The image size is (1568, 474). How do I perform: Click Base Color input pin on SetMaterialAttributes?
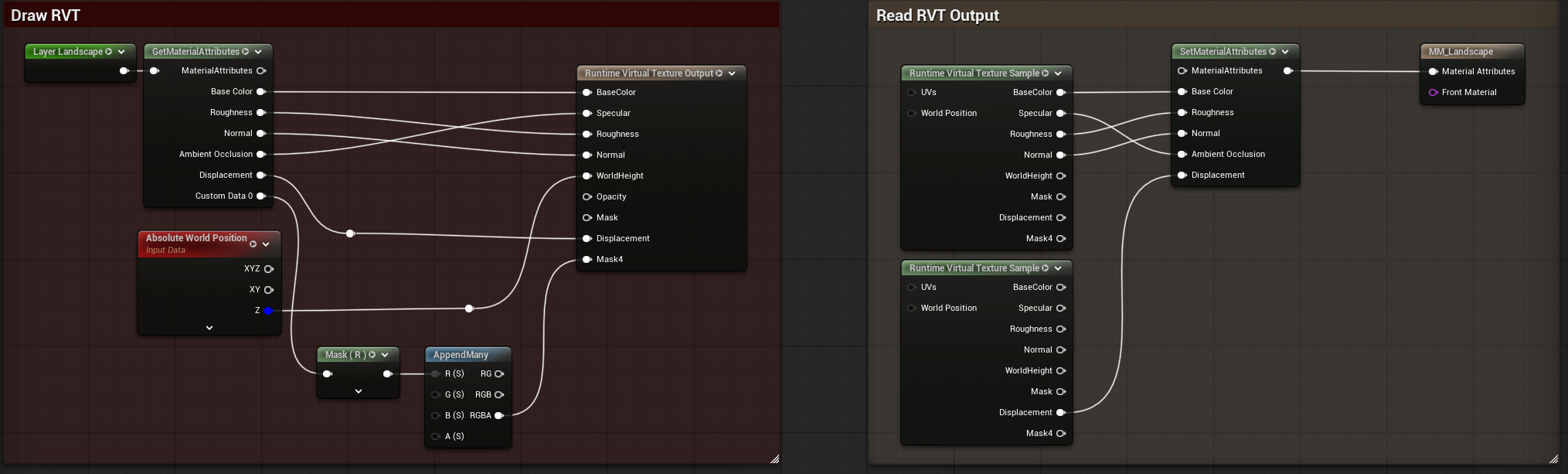point(1182,92)
